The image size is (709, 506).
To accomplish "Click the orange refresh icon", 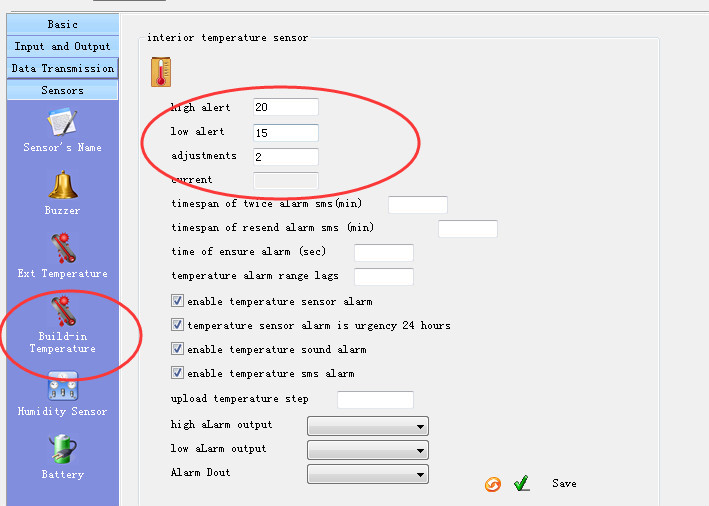I will [x=493, y=484].
